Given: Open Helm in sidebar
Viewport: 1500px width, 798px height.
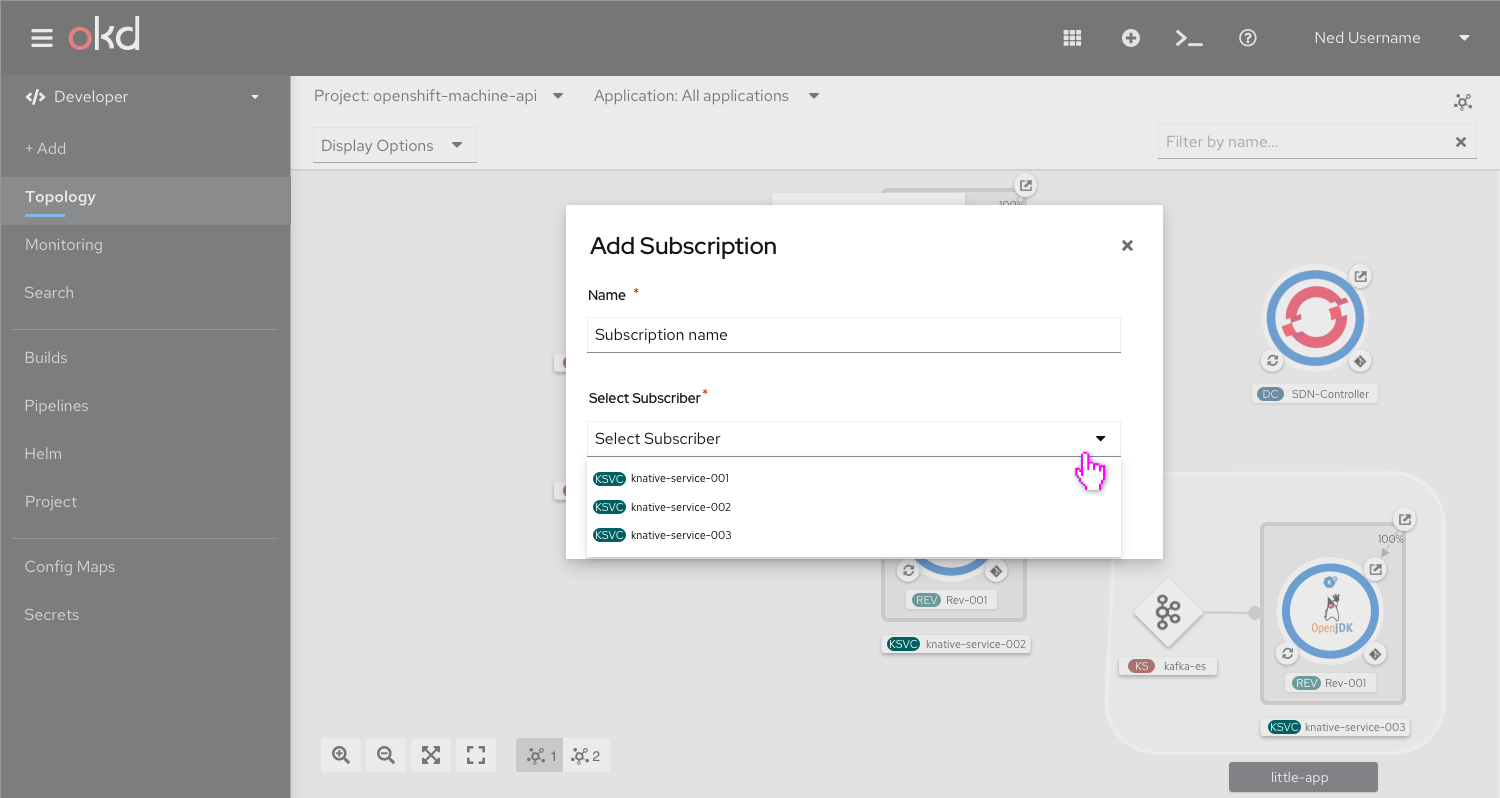Looking at the screenshot, I should pos(43,453).
